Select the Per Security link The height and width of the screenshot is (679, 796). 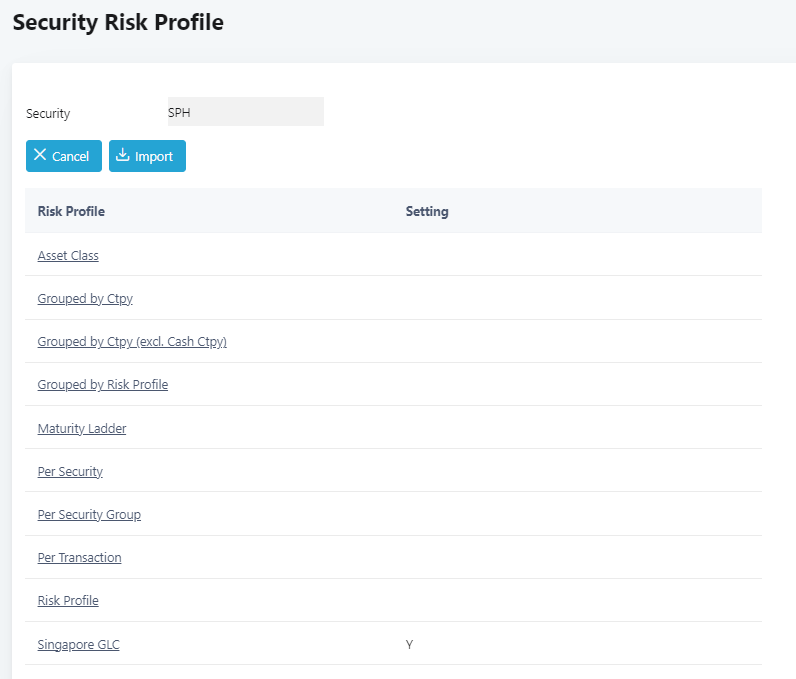pos(70,471)
